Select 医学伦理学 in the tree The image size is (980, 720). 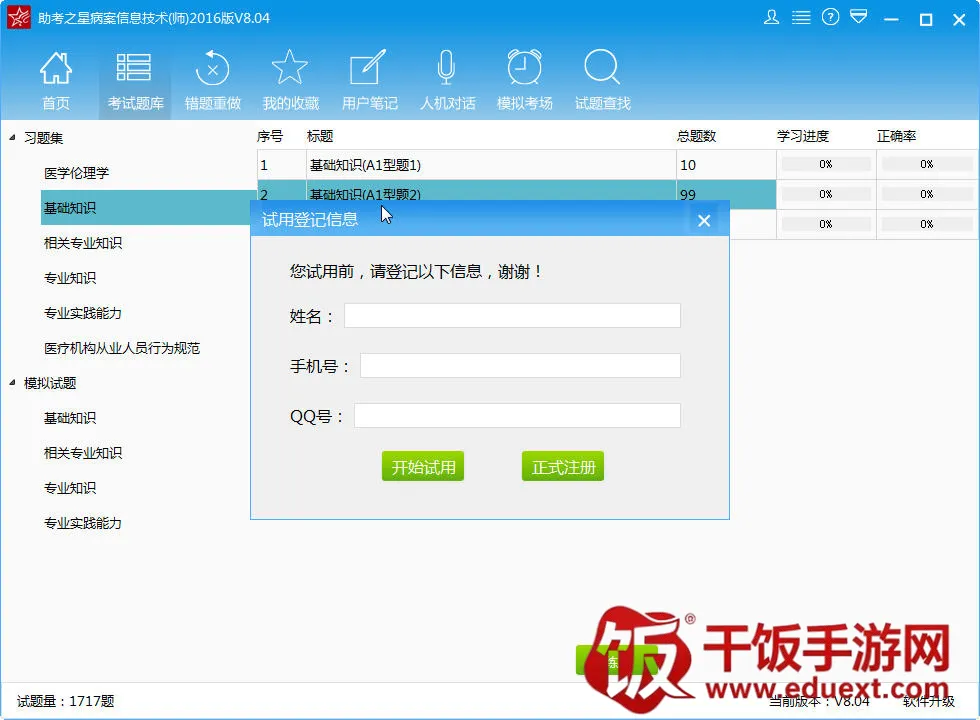(76, 173)
